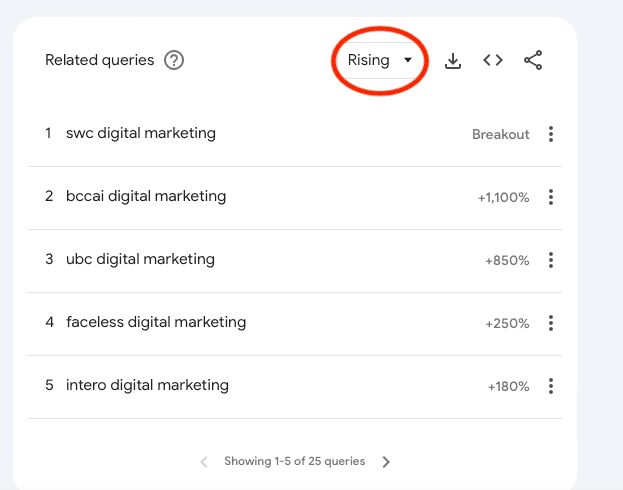Image resolution: width=623 pixels, height=490 pixels.
Task: Open help icon beside Related queries
Action: (x=174, y=60)
